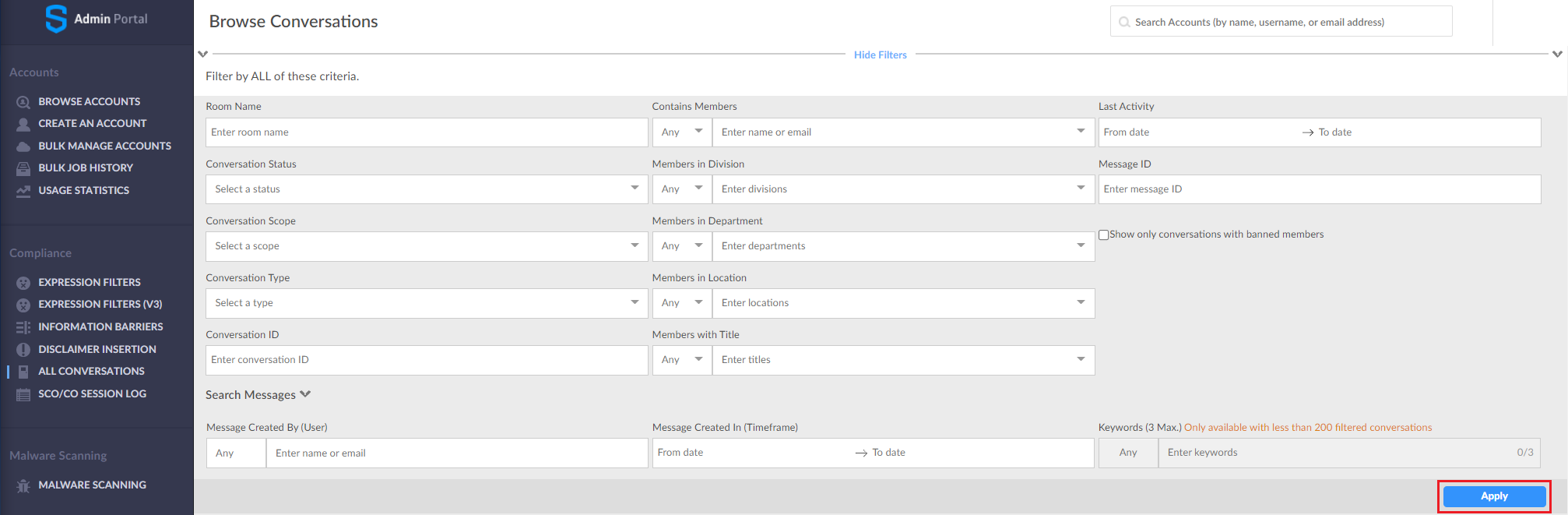Click Message Created In From date field
This screenshot has height=515, width=1568.
(752, 453)
